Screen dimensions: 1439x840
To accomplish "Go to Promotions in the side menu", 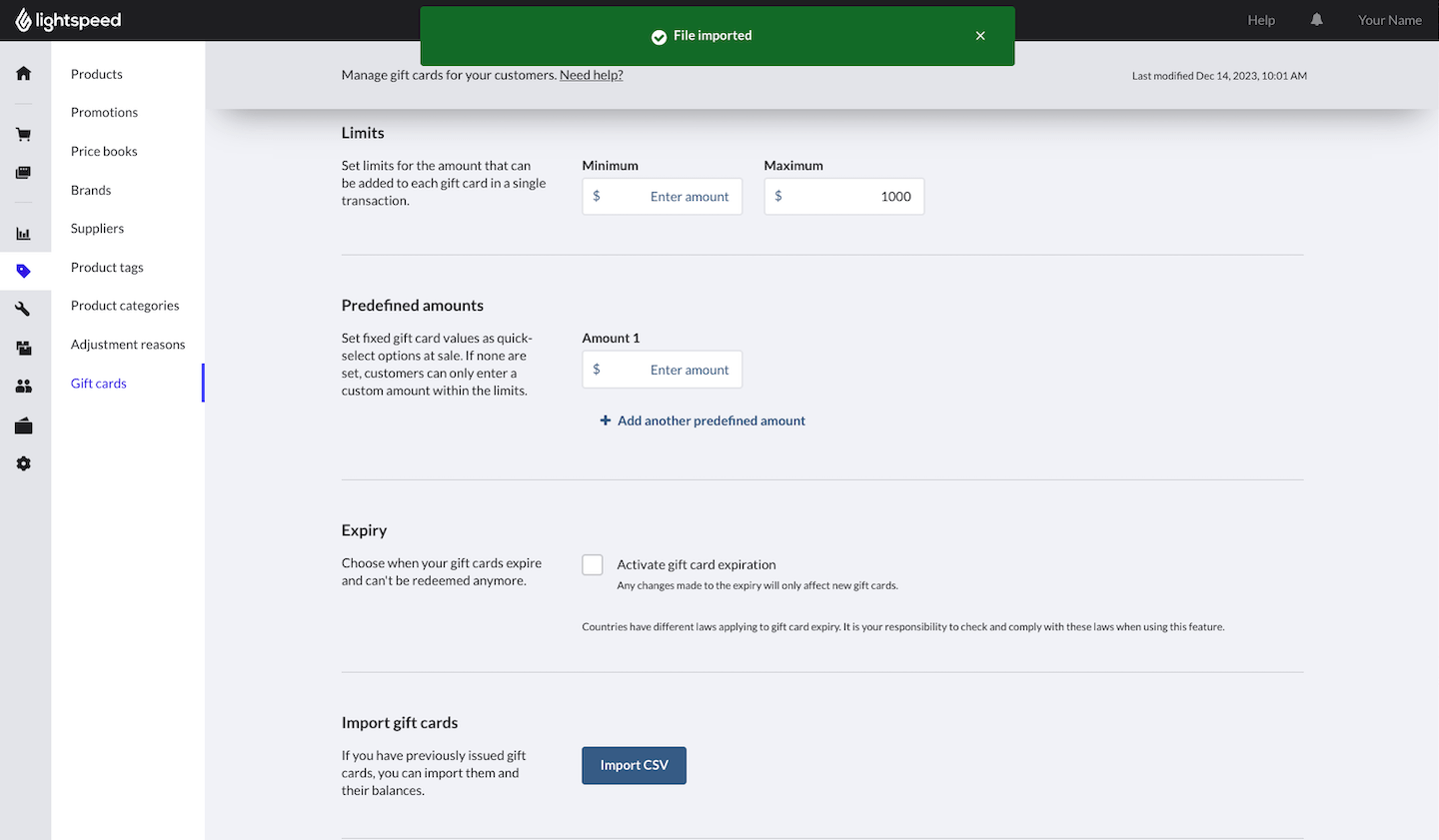I will click(104, 113).
